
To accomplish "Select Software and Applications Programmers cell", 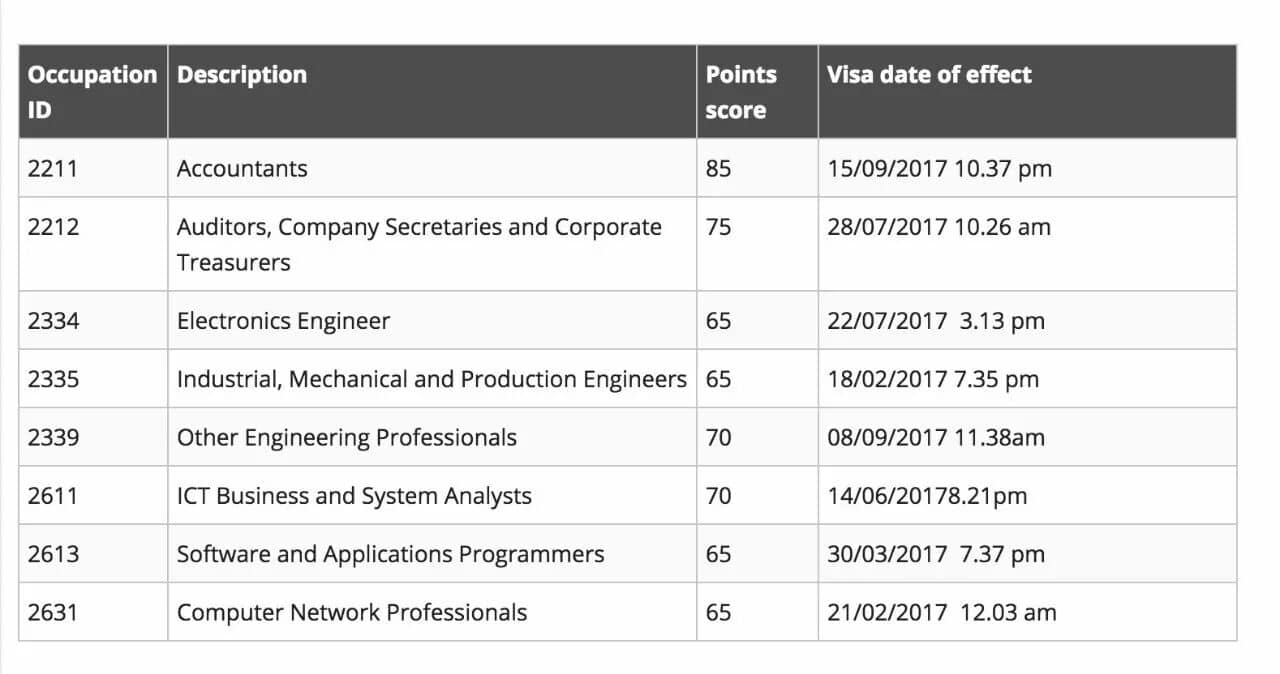I will pos(432,553).
